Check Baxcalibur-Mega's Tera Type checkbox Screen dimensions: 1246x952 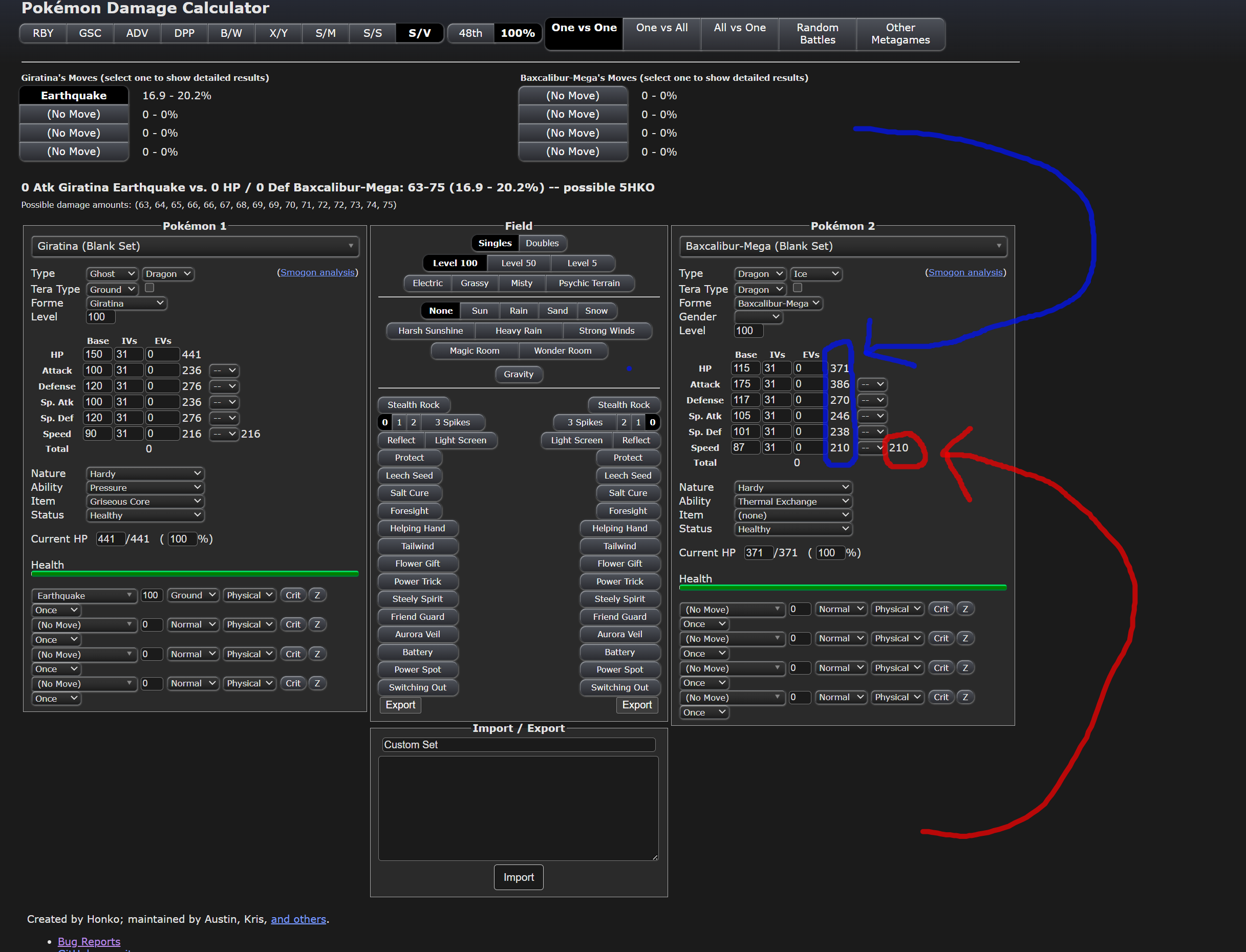(797, 288)
